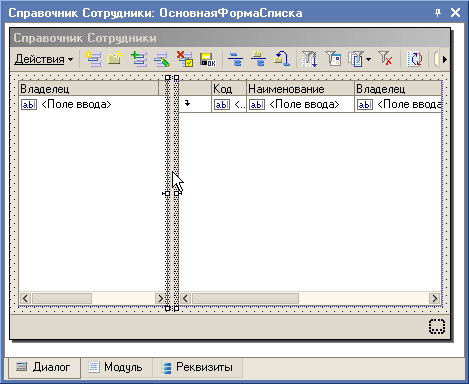Click the Поле ввода cell under the right Владелец
Screen dimensions: 469x384
click(398, 104)
